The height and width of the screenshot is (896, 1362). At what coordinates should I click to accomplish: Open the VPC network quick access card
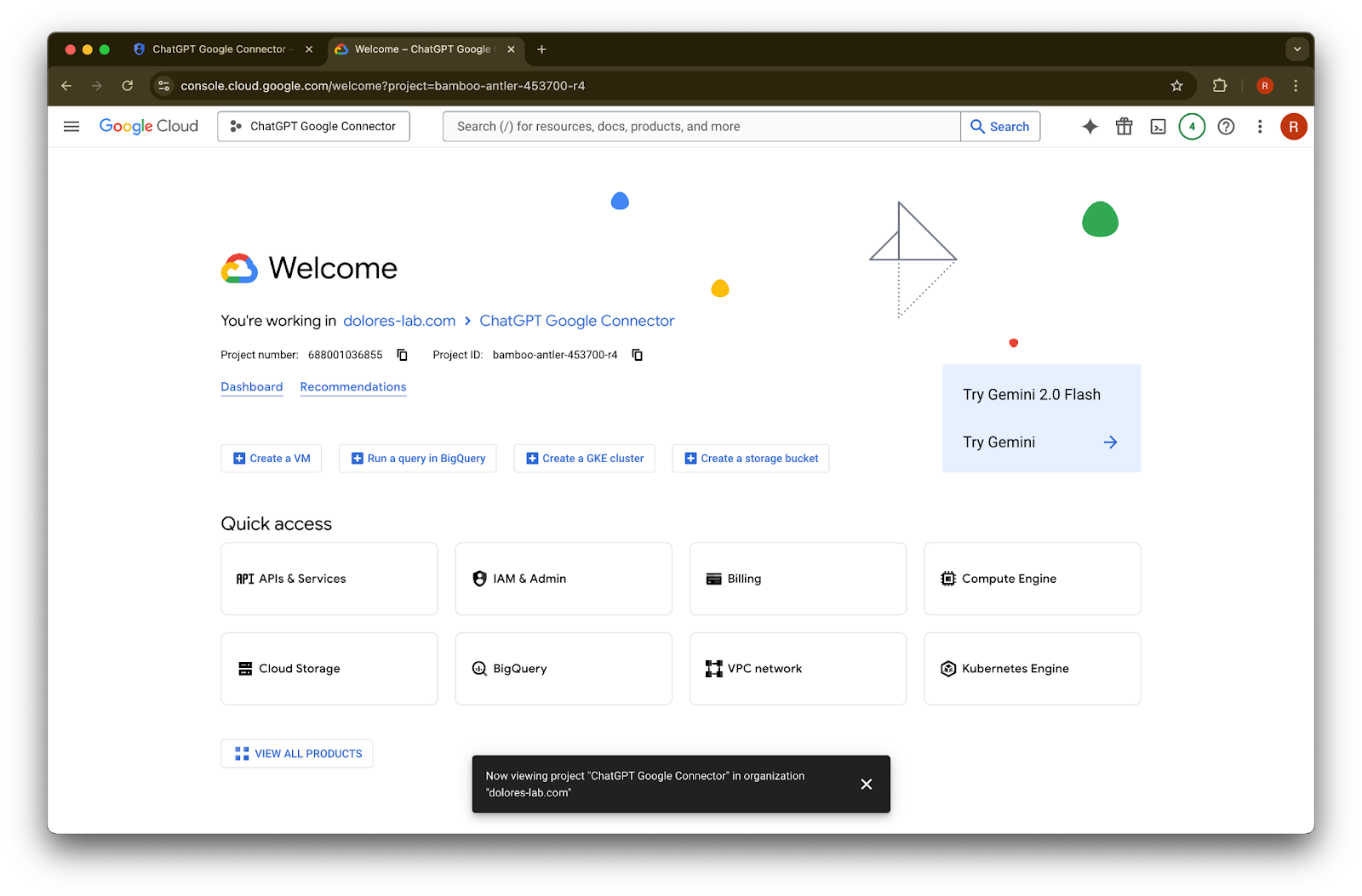click(x=798, y=669)
